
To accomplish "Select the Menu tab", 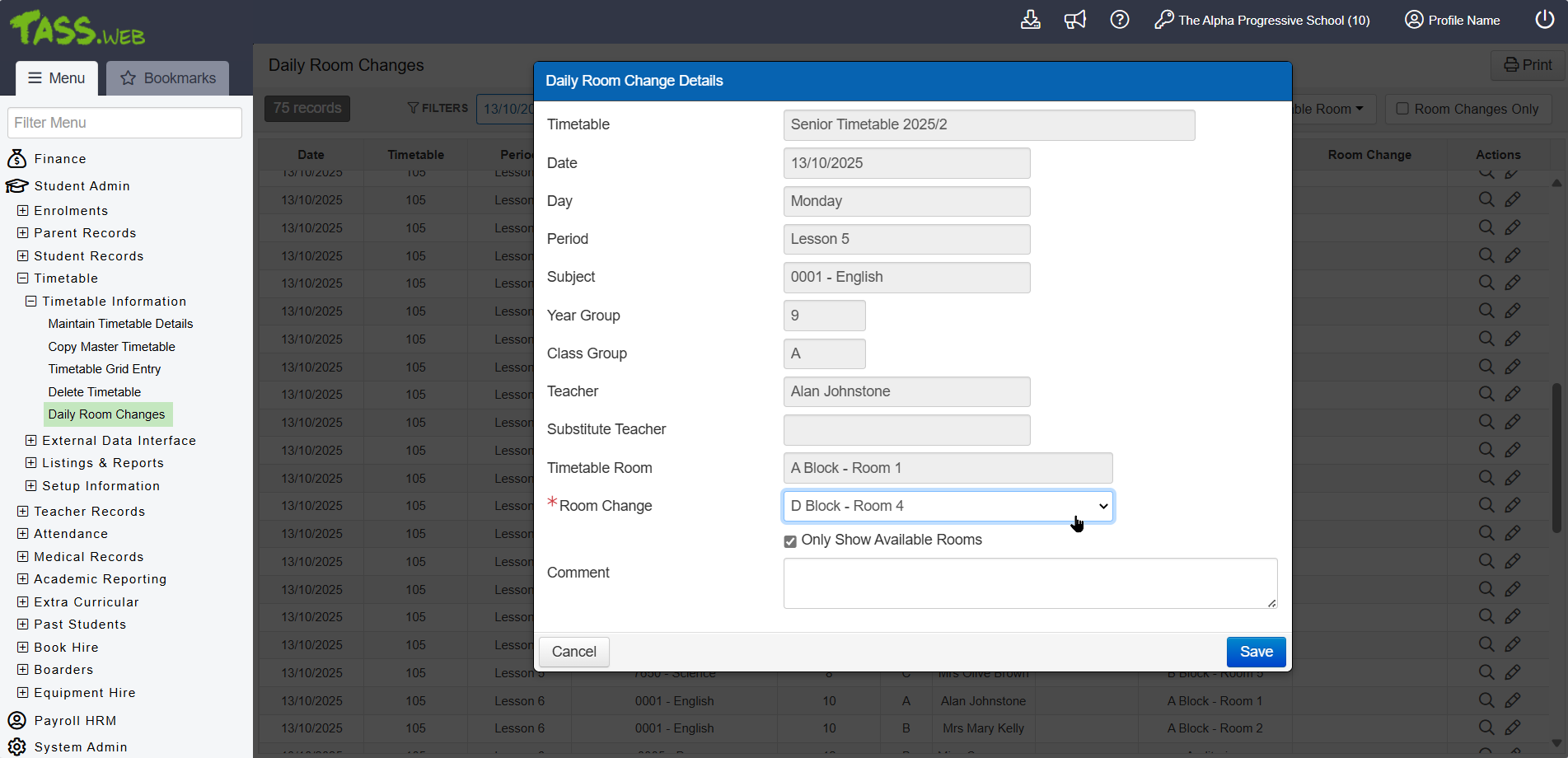I will 57,78.
